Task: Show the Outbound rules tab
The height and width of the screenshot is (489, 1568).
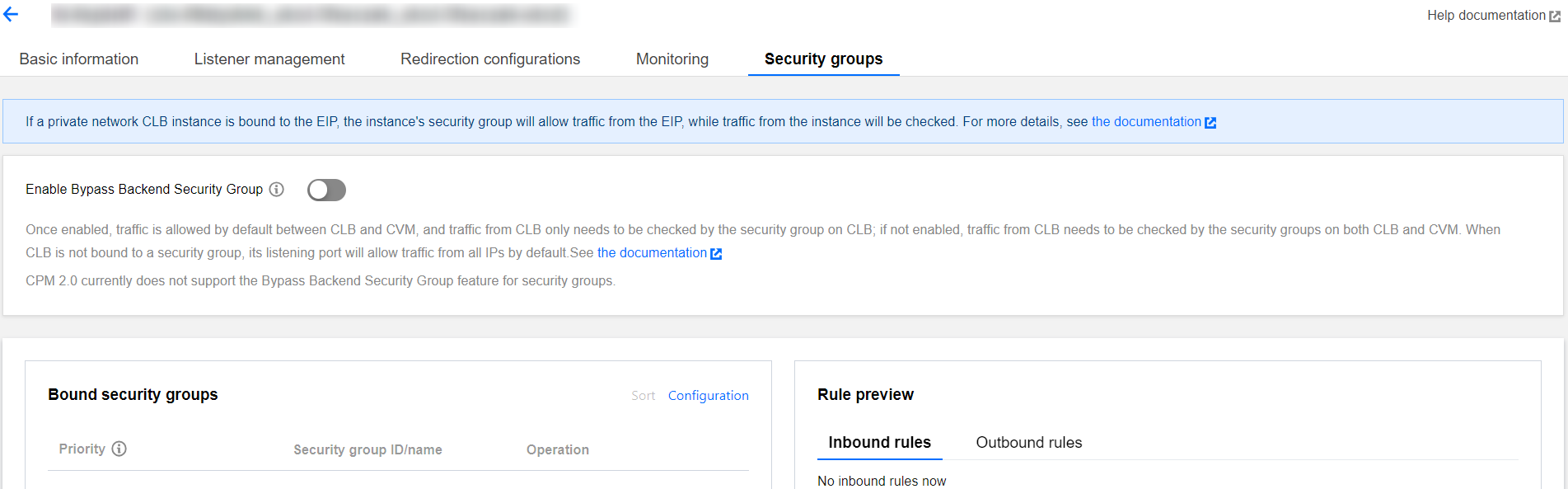Action: point(1028,443)
